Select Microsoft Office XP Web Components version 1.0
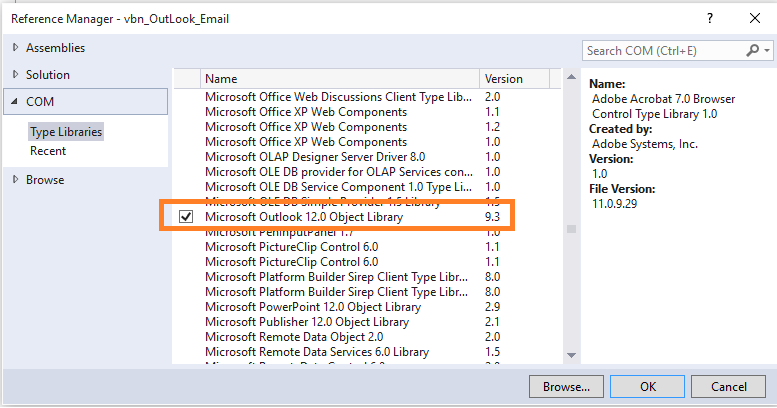Screen dimensions: 777x408 [x=306, y=142]
